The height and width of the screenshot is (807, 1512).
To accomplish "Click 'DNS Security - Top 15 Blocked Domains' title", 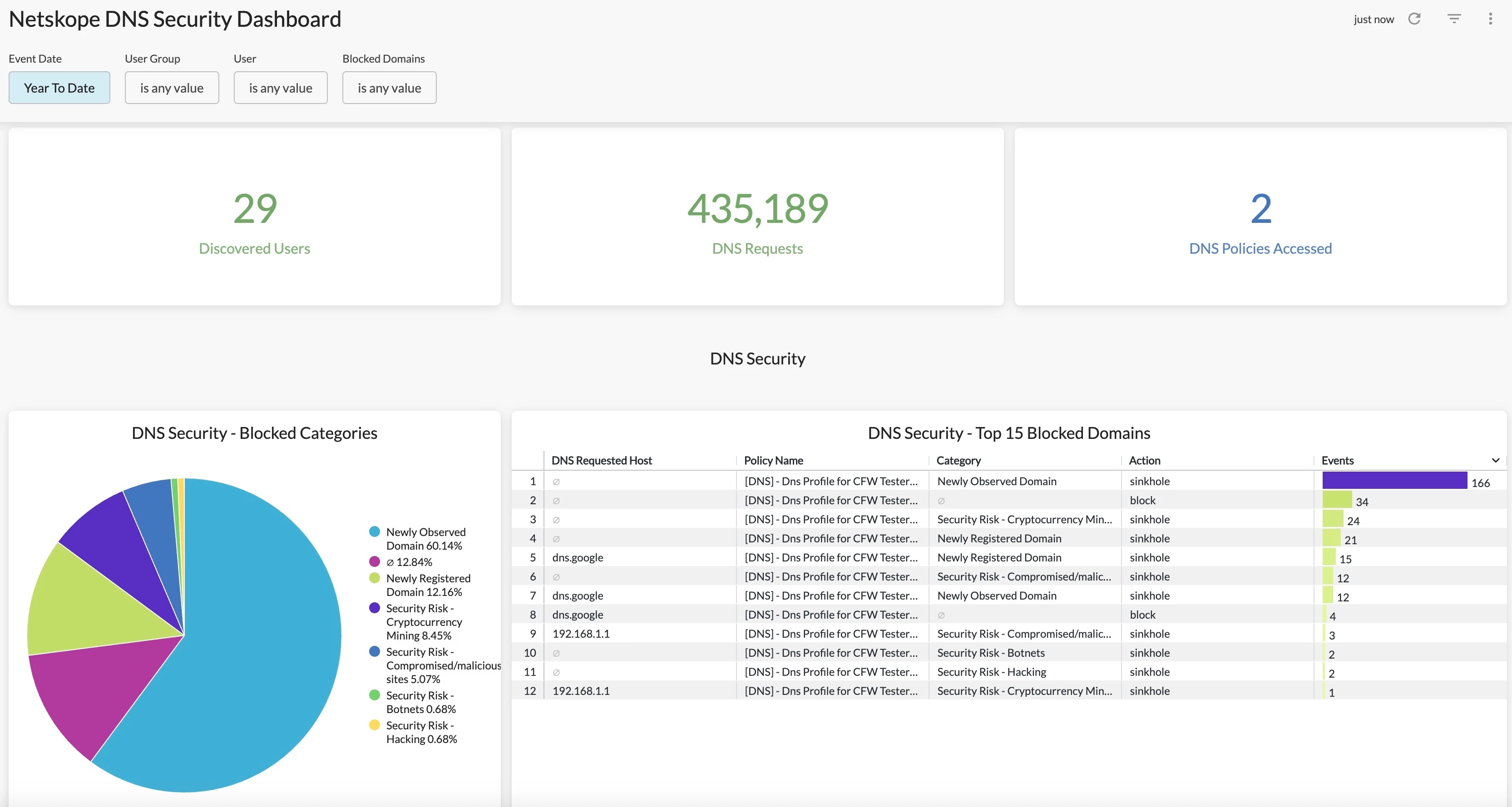I will pos(1009,433).
